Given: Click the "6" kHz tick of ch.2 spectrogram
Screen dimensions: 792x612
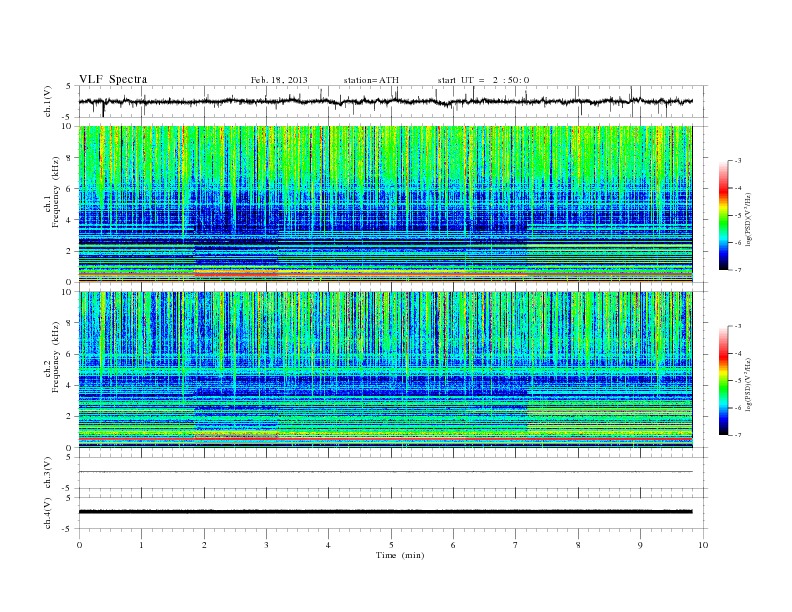Looking at the screenshot, I should (x=70, y=354).
